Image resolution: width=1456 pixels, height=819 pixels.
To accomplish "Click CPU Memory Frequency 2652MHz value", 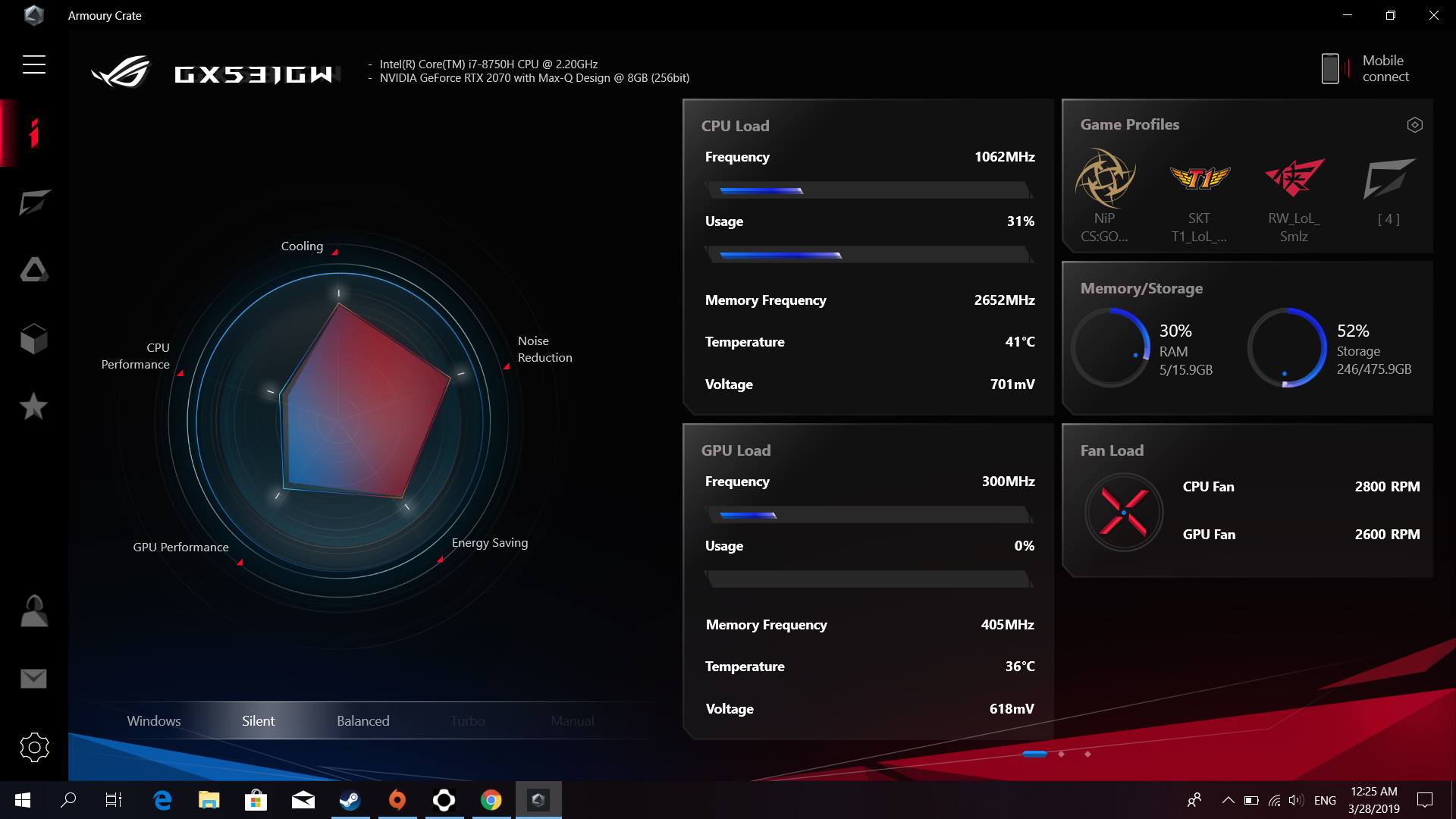I will [1004, 300].
